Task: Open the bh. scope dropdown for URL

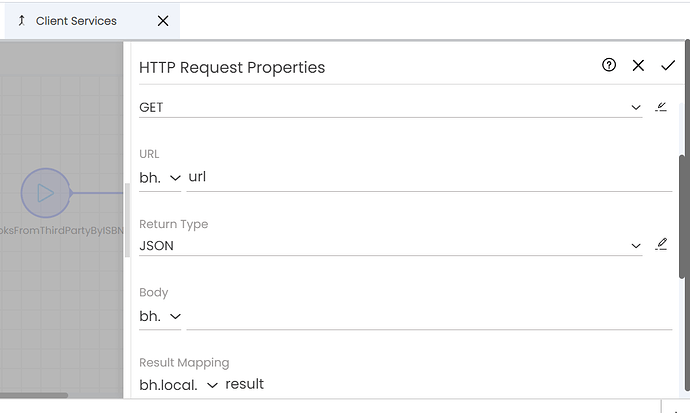Action: tap(160, 178)
